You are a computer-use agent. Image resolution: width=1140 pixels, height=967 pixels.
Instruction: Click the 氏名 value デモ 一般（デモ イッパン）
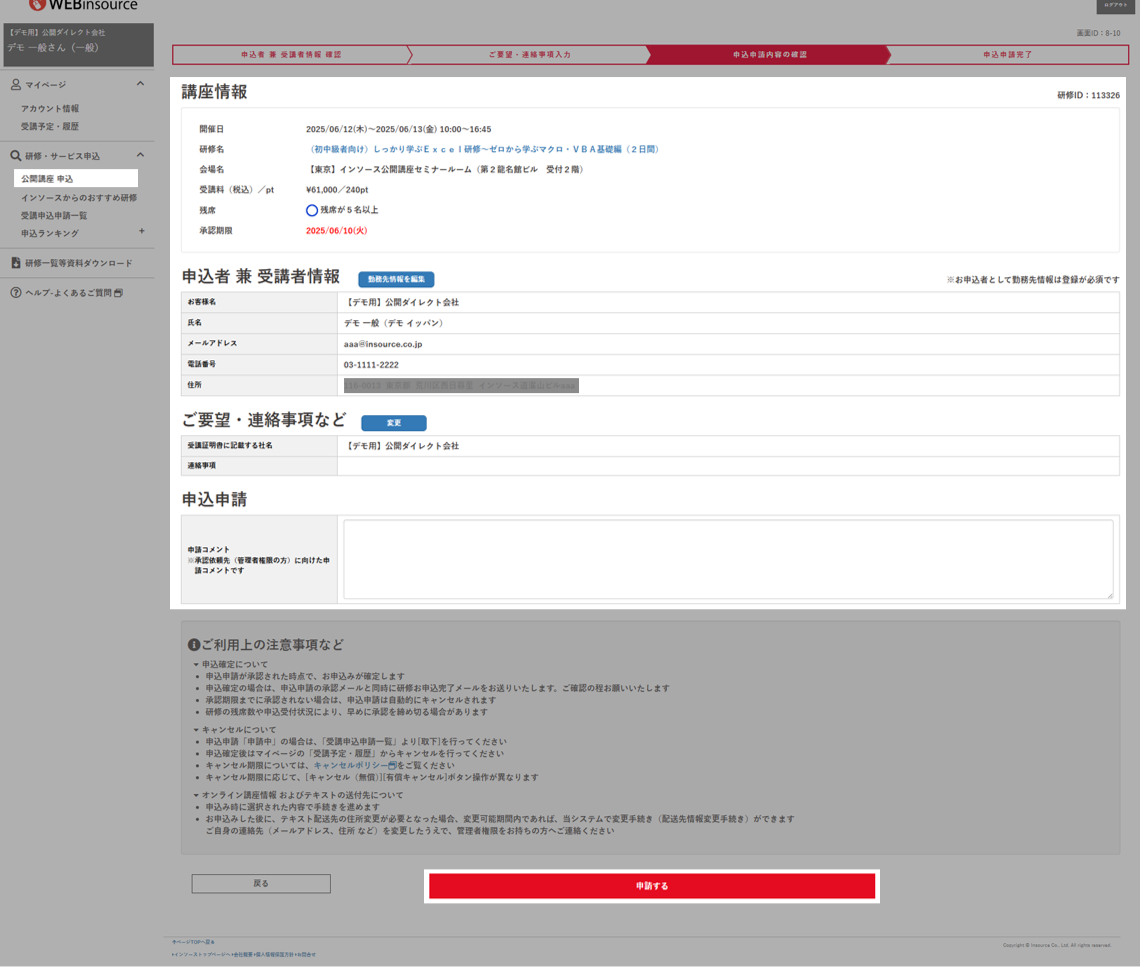[x=393, y=323]
